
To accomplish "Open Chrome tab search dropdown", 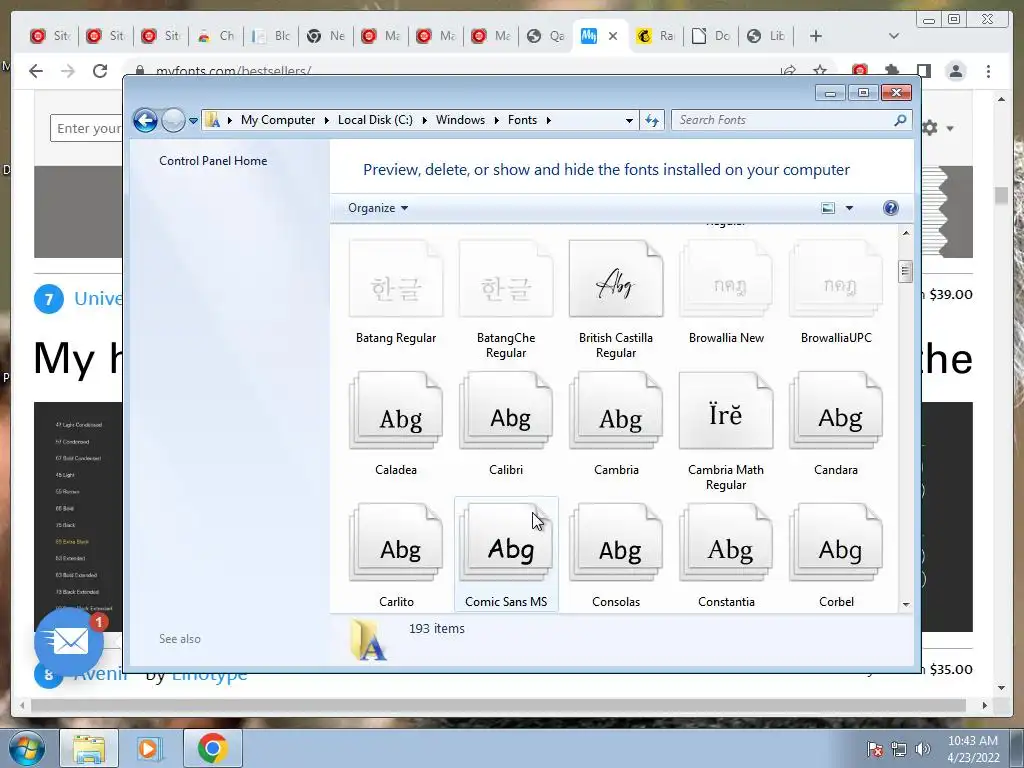I will coord(894,36).
